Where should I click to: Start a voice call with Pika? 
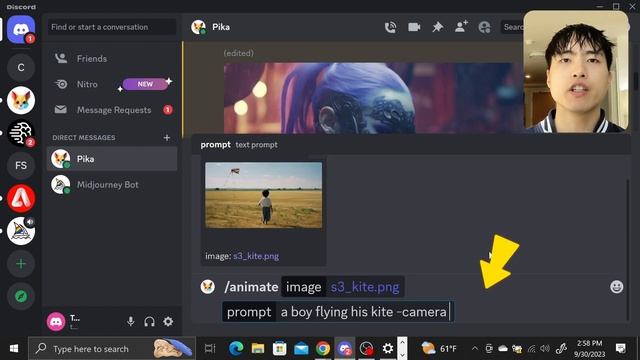pos(390,27)
